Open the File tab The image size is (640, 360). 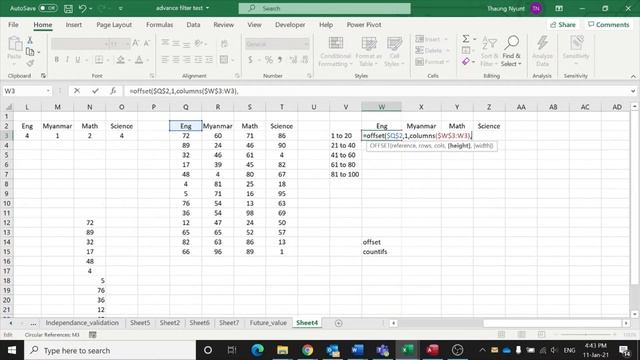pyautogui.click(x=13, y=24)
